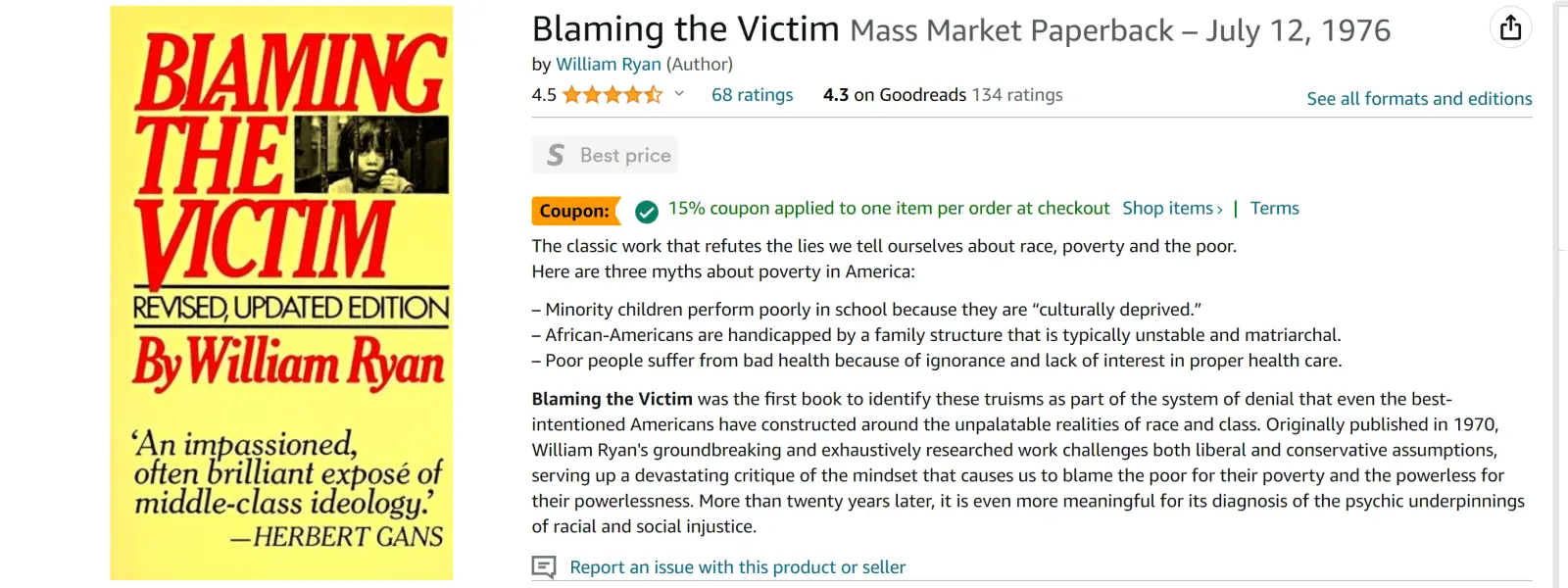Open the 68 ratings link
The width and height of the screenshot is (1568, 588).
[752, 95]
